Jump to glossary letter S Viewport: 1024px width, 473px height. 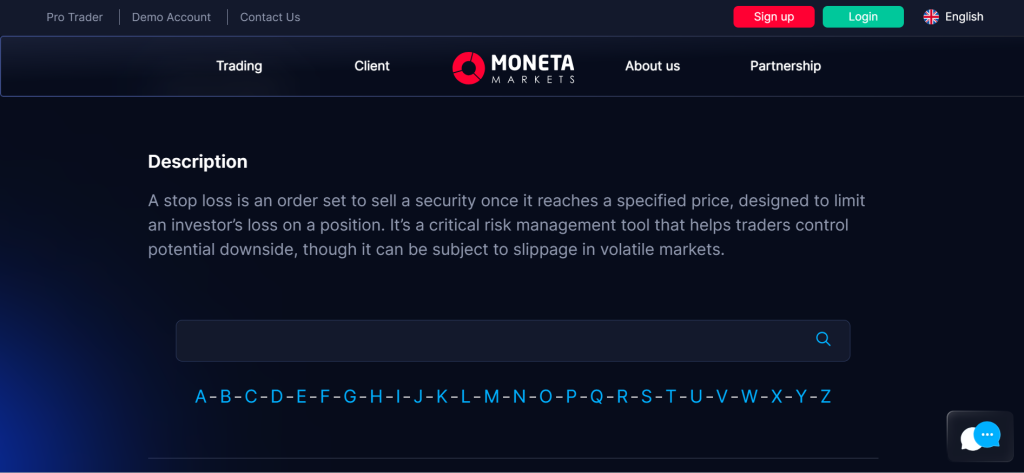coord(646,397)
